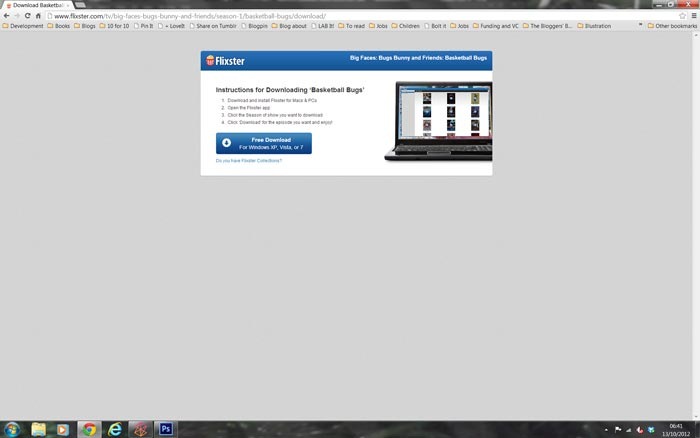Screen dimensions: 700x438
Task: Open the Illustration bookmarks folder
Action: (594, 26)
